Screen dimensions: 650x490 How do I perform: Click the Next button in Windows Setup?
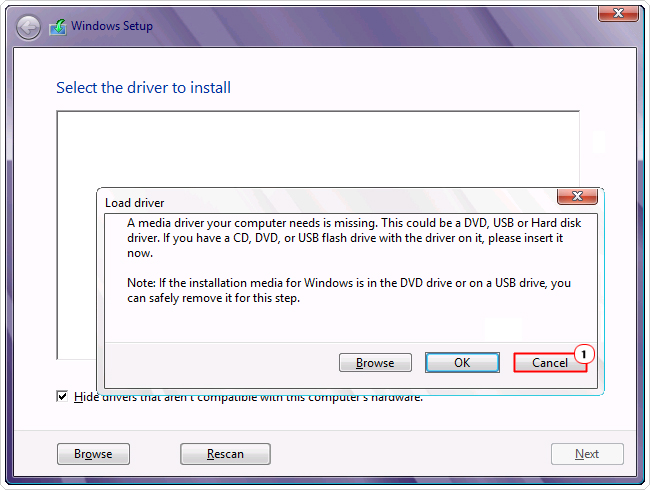[x=587, y=454]
